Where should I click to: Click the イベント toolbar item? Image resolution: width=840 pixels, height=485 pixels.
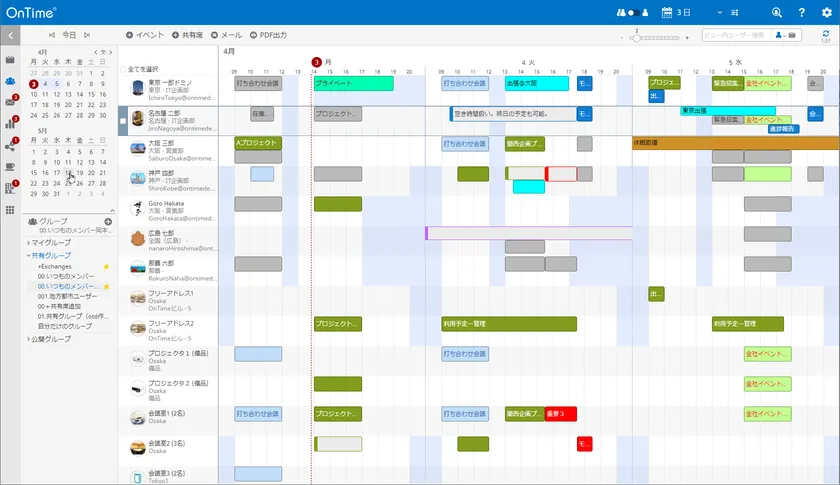[x=145, y=35]
